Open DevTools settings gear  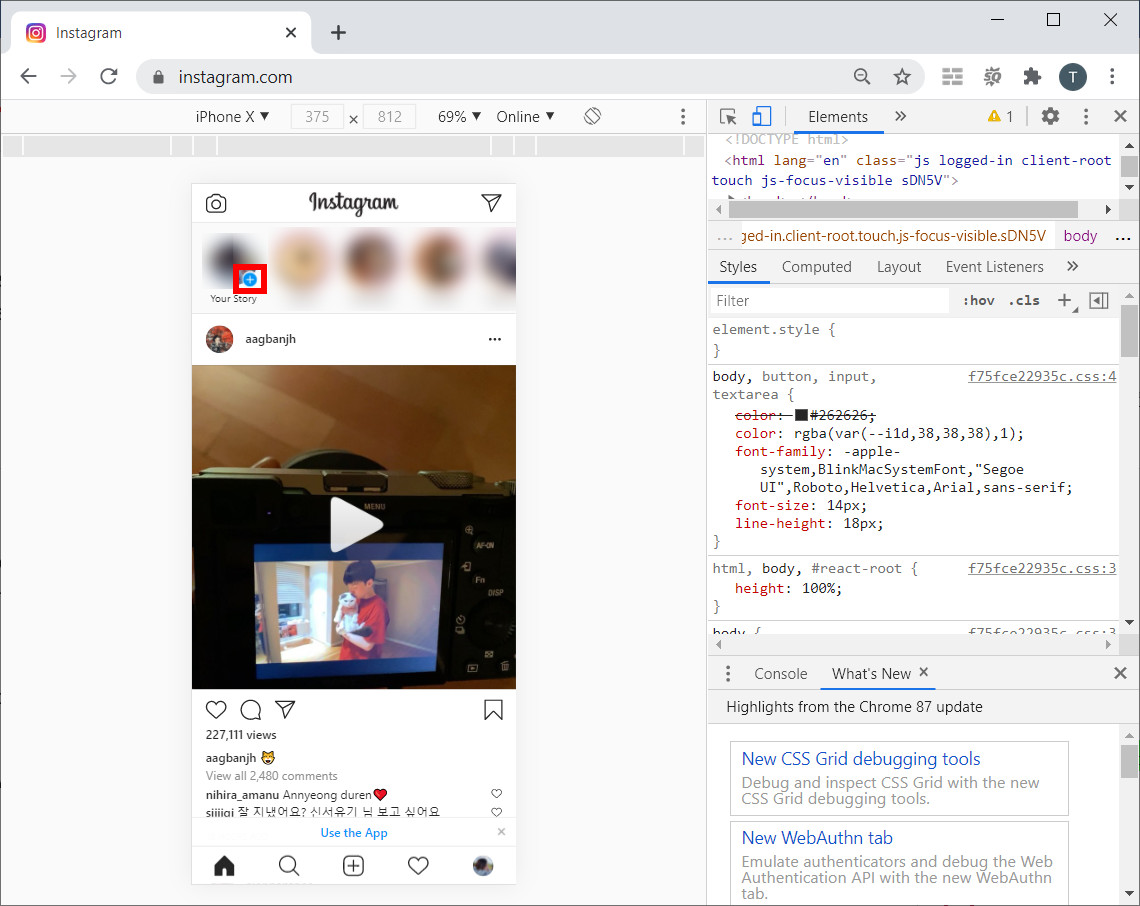(x=1051, y=116)
